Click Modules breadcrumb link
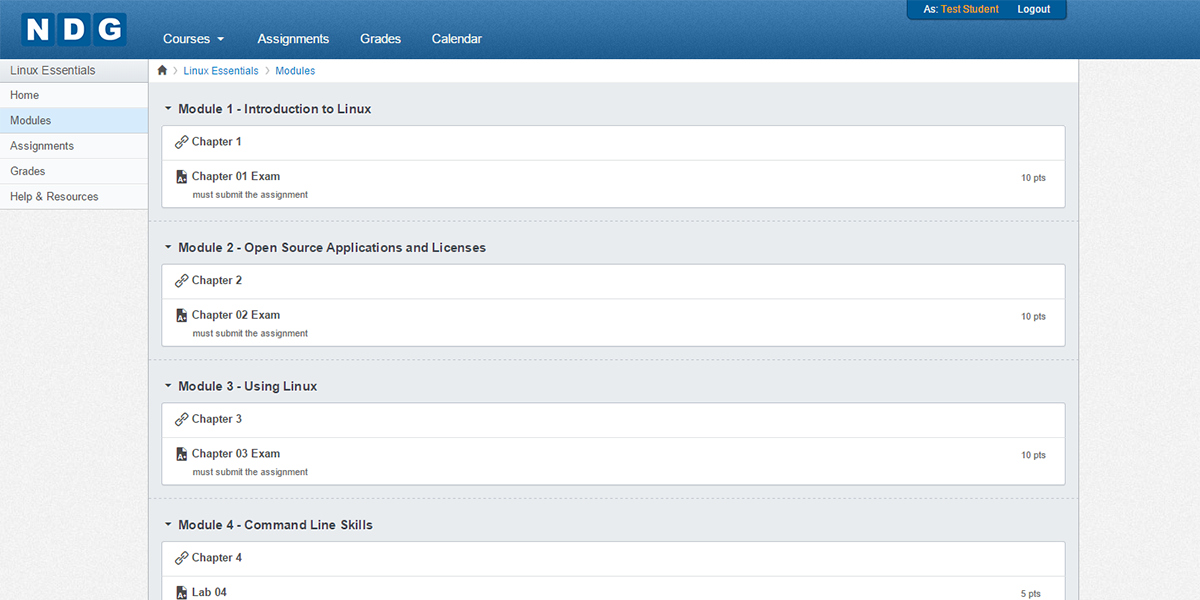The image size is (1200, 600). [x=295, y=71]
